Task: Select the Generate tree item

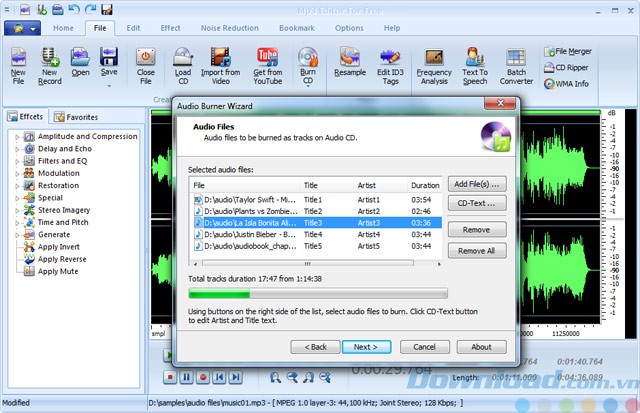Action: pos(54,235)
